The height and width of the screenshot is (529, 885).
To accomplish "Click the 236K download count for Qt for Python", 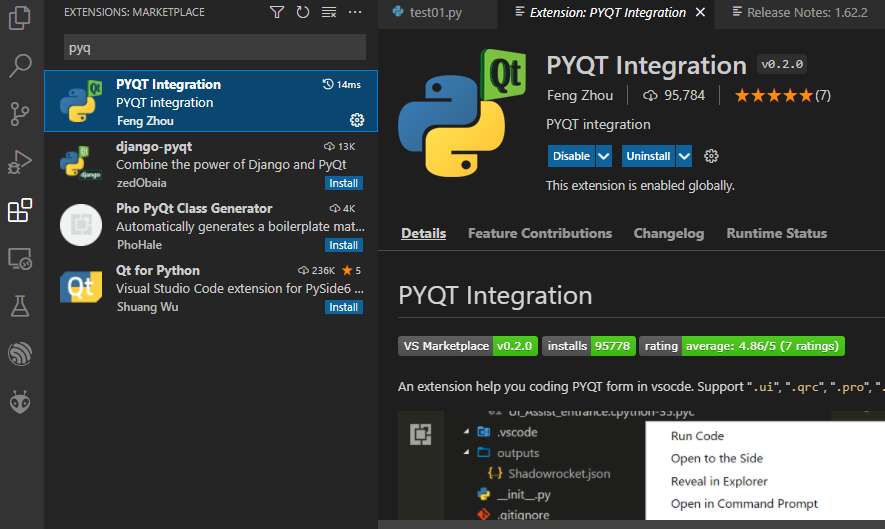I will pyautogui.click(x=317, y=270).
